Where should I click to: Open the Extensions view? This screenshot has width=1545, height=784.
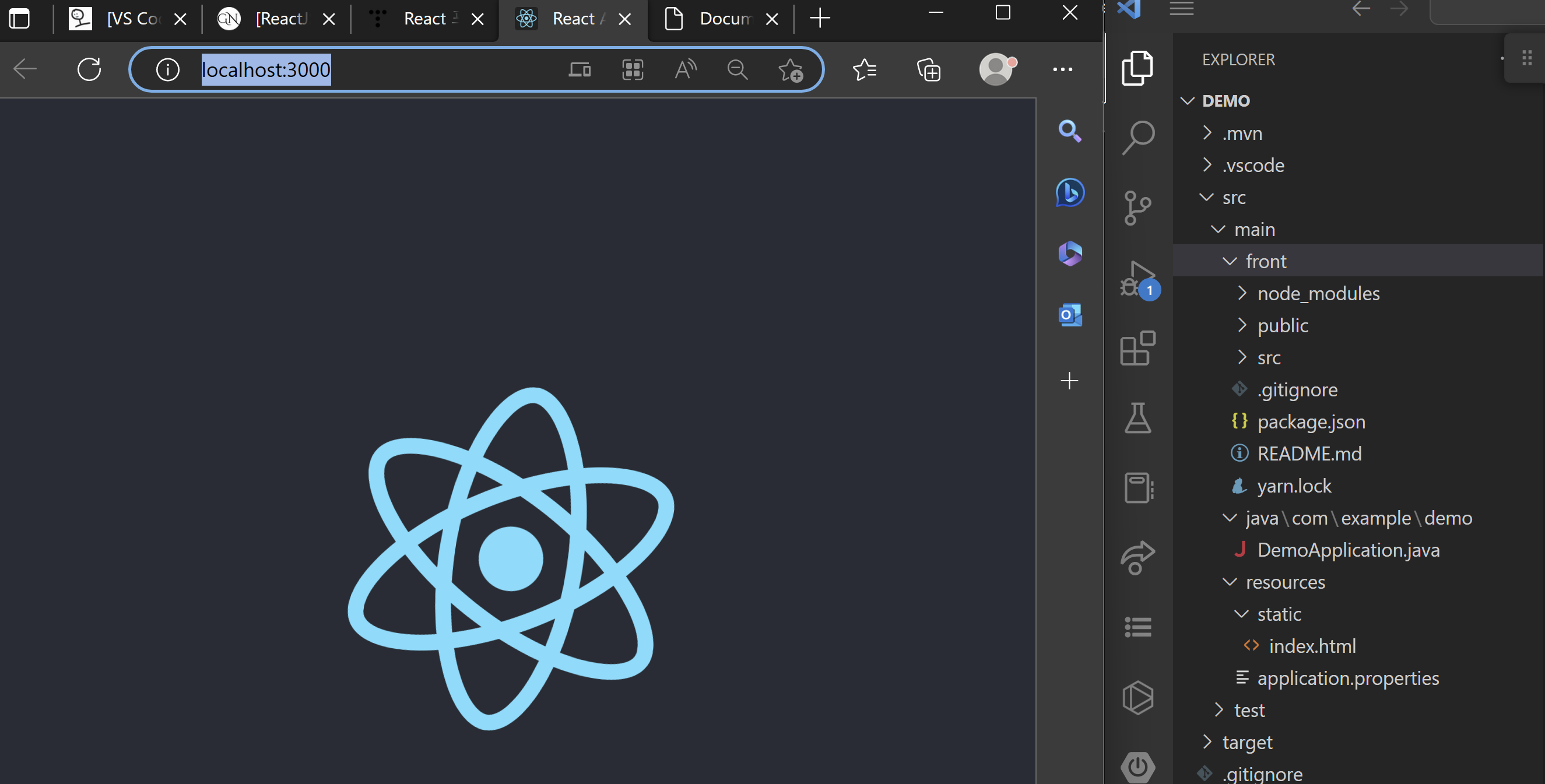(x=1137, y=348)
